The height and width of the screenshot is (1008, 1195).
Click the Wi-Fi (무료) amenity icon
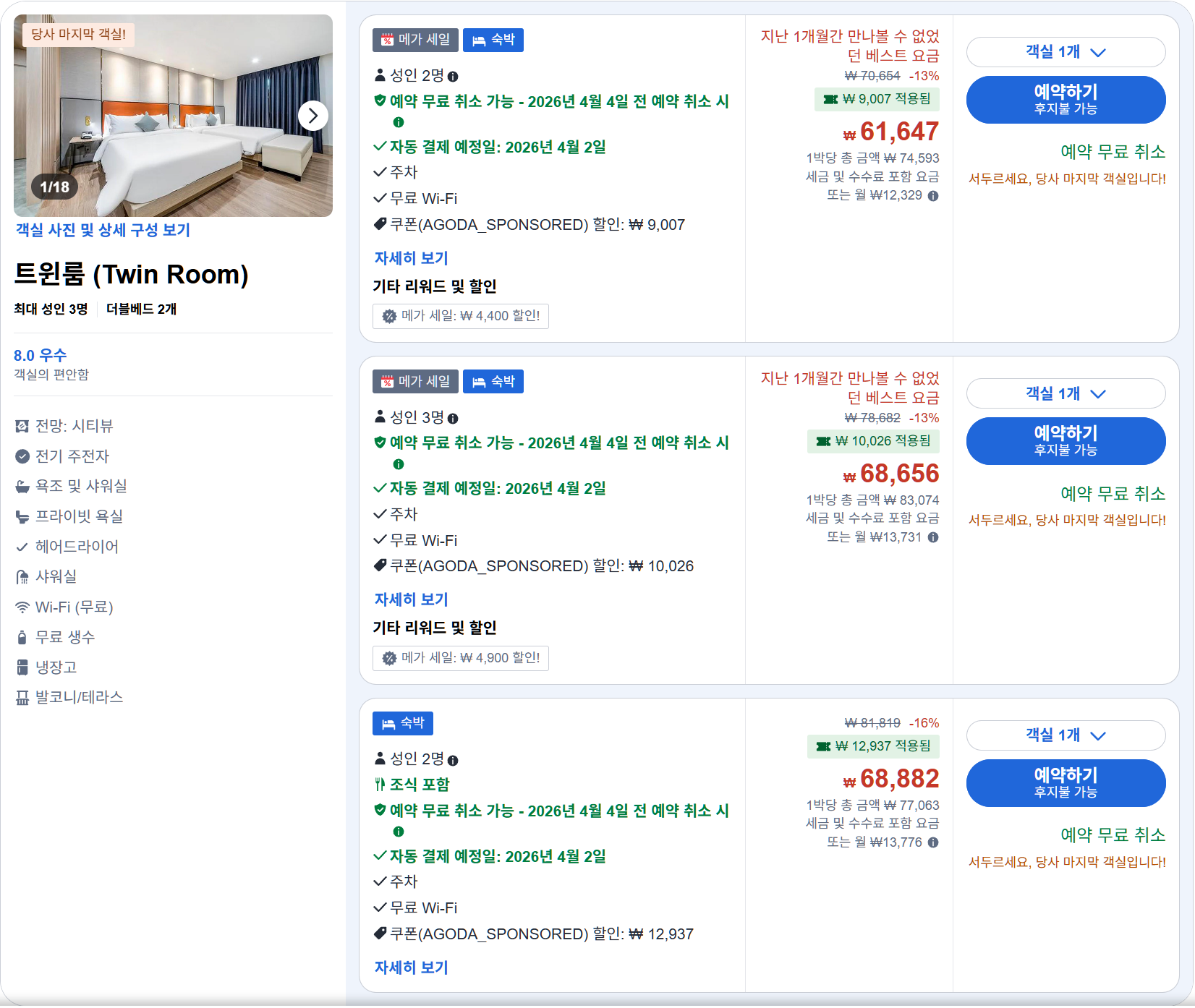click(22, 607)
